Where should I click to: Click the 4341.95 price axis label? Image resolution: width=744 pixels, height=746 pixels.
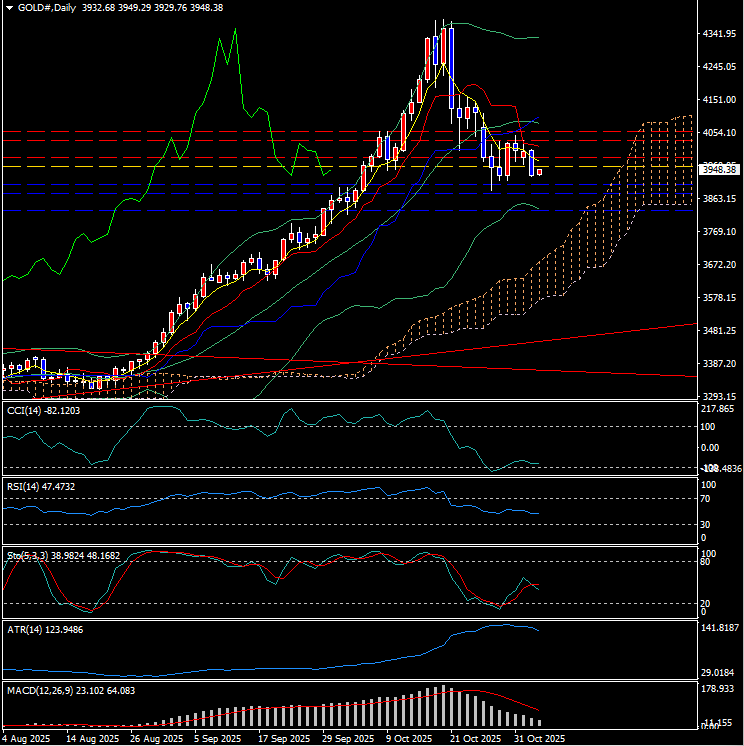720,34
